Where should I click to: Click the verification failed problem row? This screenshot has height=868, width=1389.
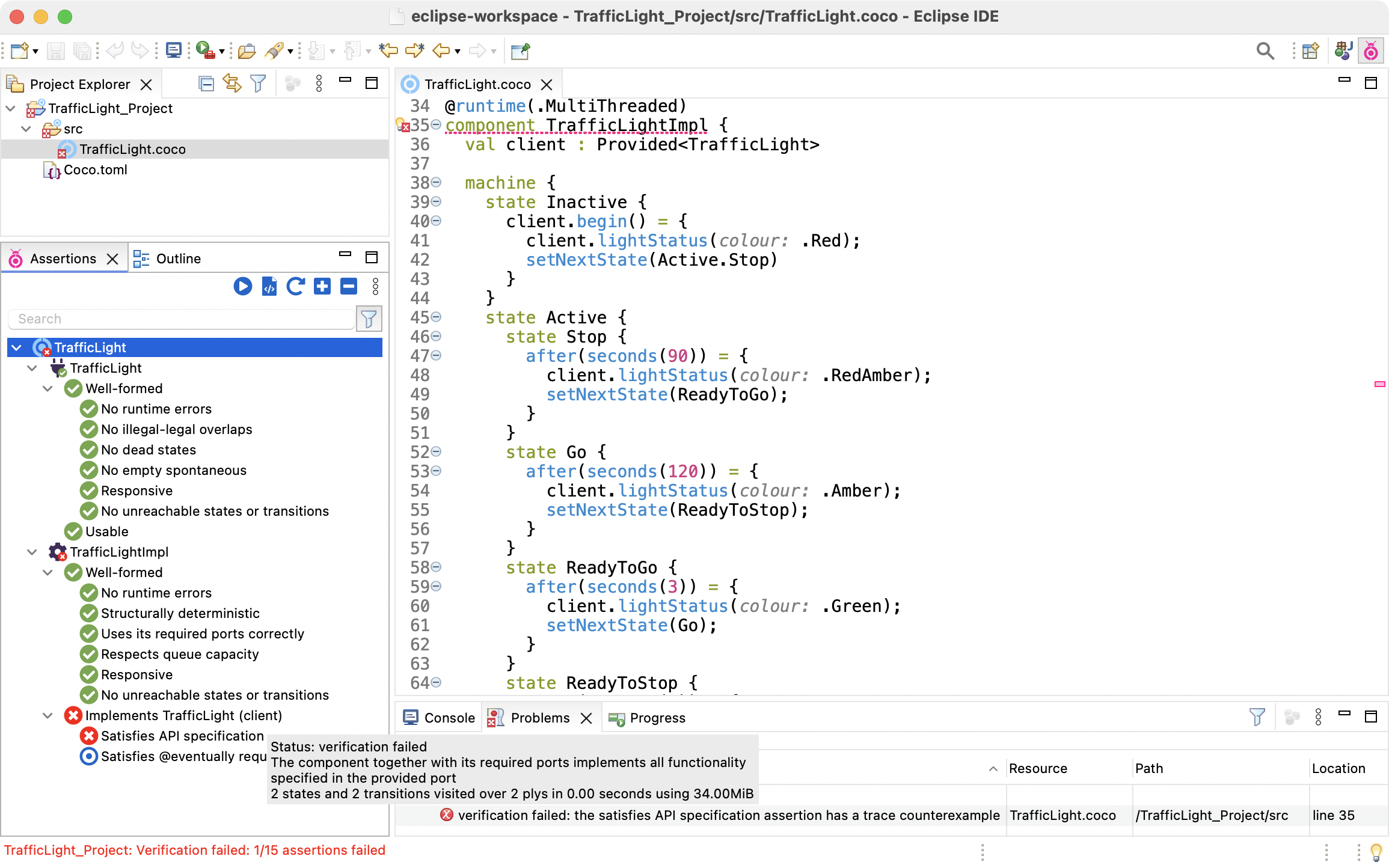tap(891, 815)
